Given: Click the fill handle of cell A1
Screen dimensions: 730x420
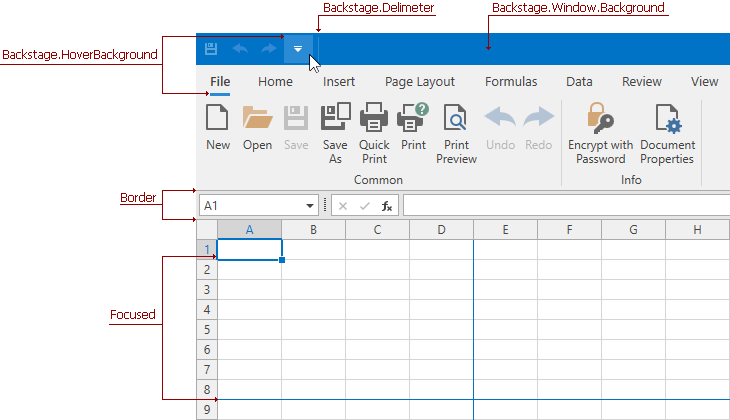Looking at the screenshot, I should click(x=282, y=260).
